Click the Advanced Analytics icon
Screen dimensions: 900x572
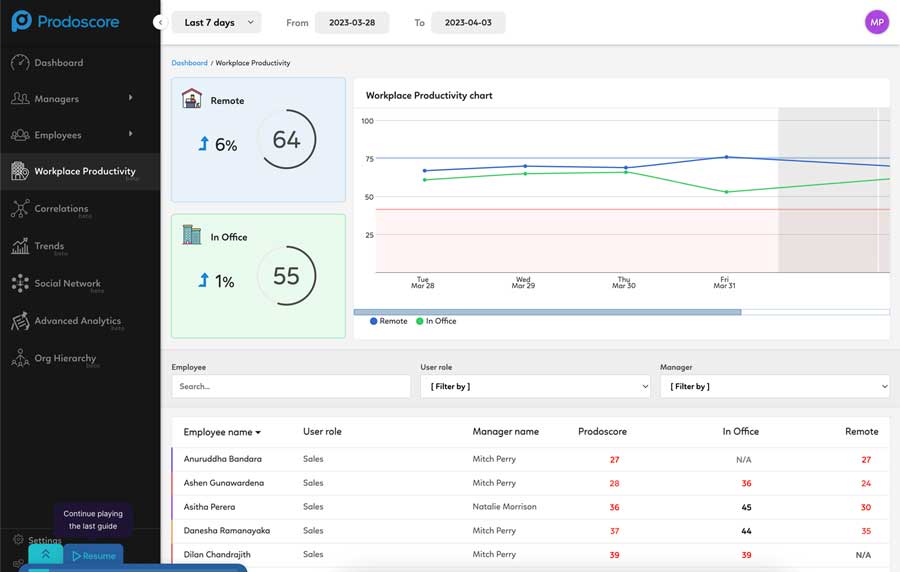pyautogui.click(x=20, y=321)
